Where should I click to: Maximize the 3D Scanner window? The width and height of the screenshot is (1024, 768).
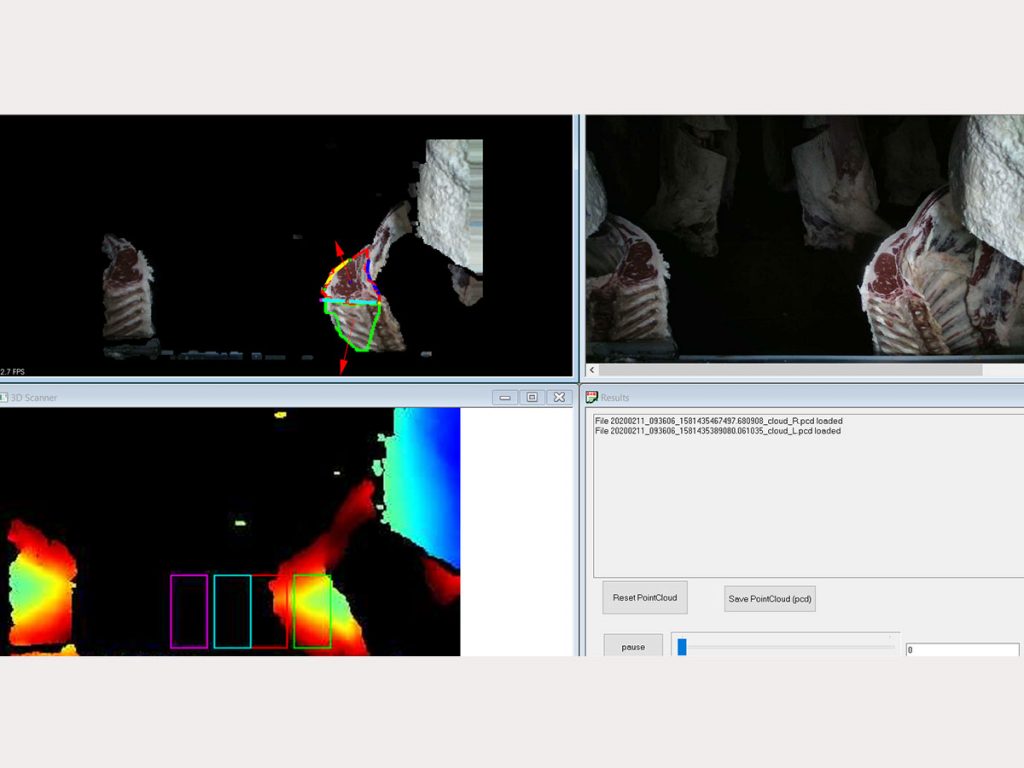[532, 397]
